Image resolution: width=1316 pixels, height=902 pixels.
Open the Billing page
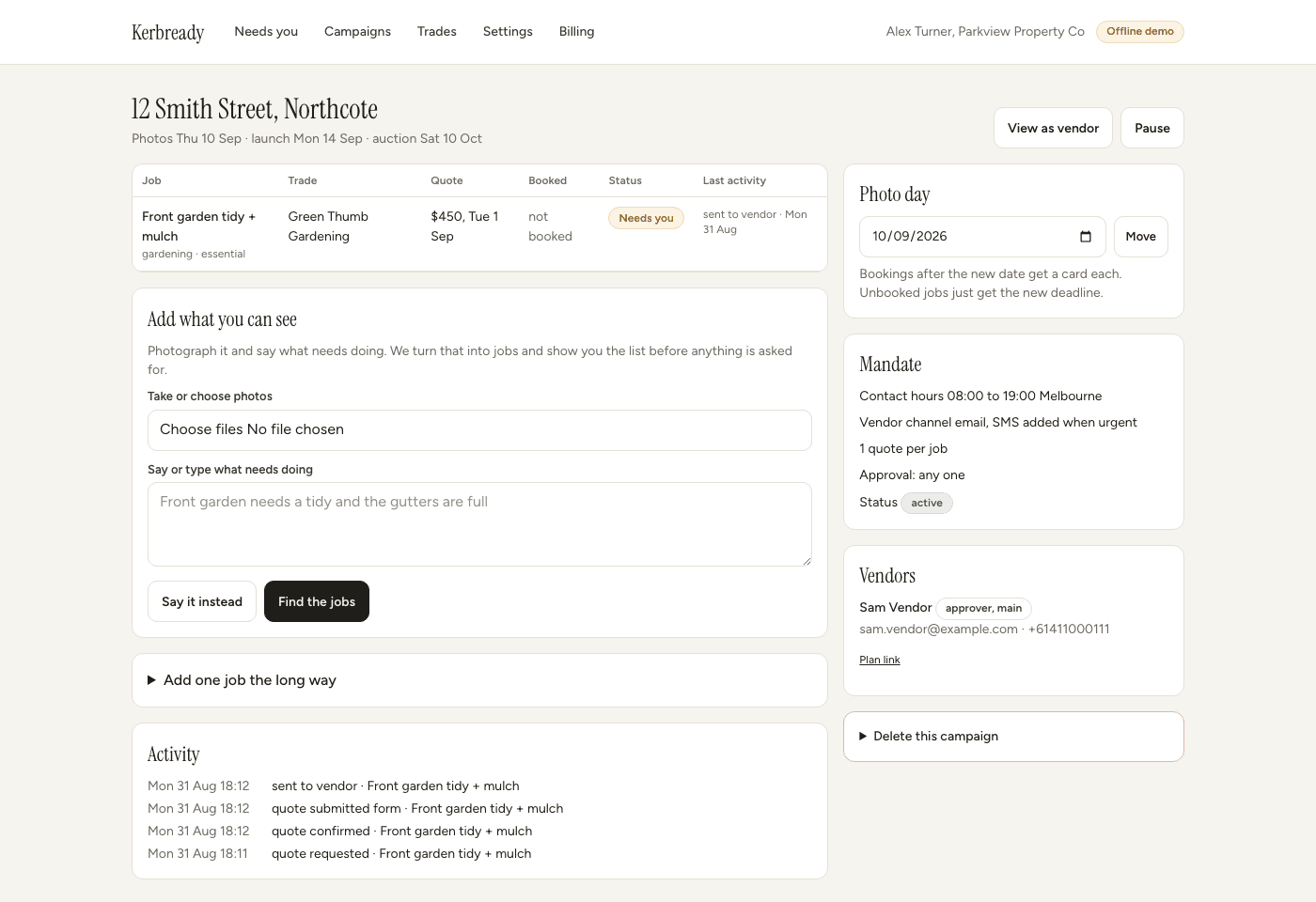pos(576,32)
